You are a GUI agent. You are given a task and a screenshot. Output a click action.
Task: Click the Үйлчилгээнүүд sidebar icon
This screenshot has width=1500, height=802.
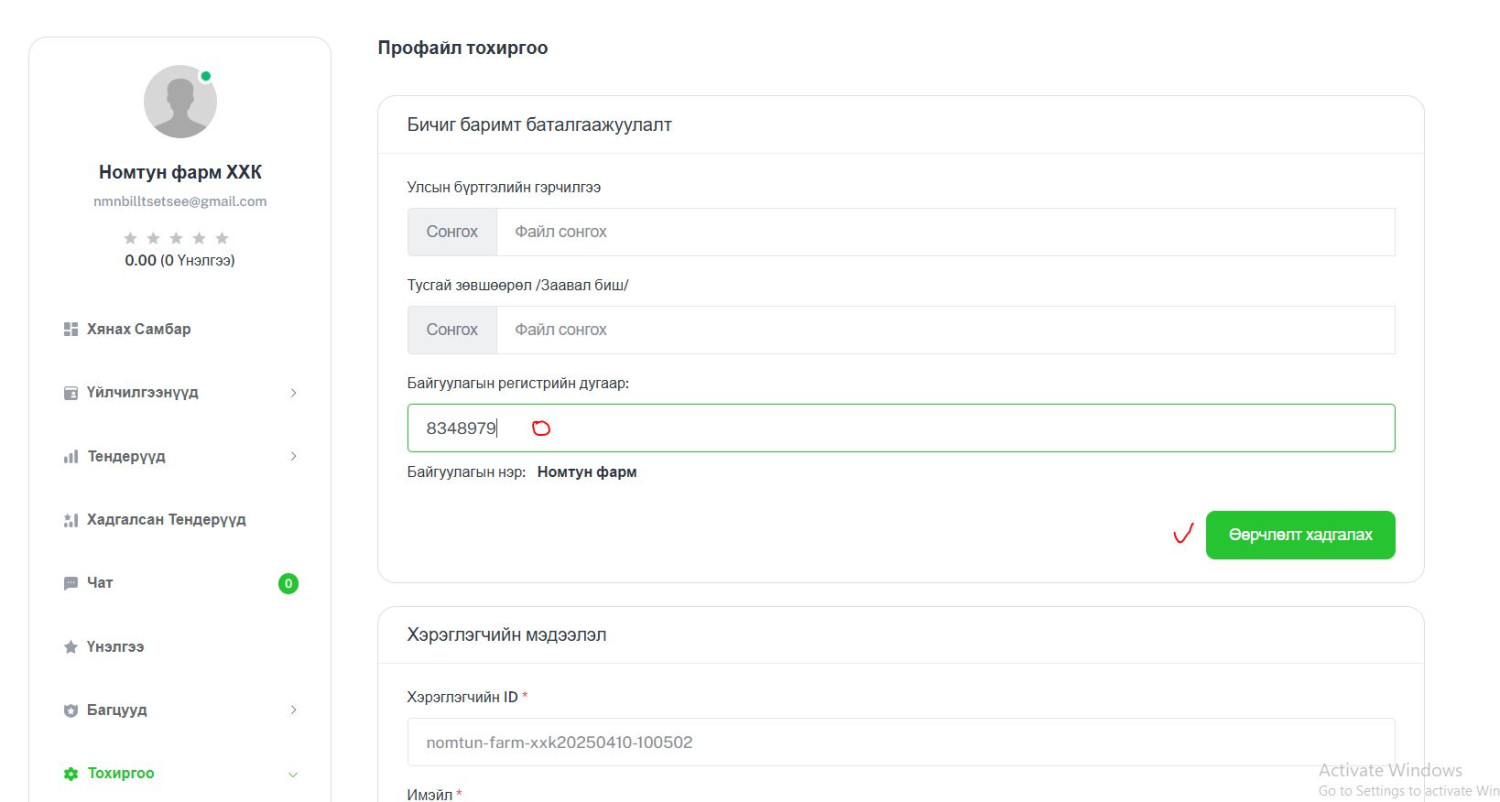pyautogui.click(x=70, y=393)
